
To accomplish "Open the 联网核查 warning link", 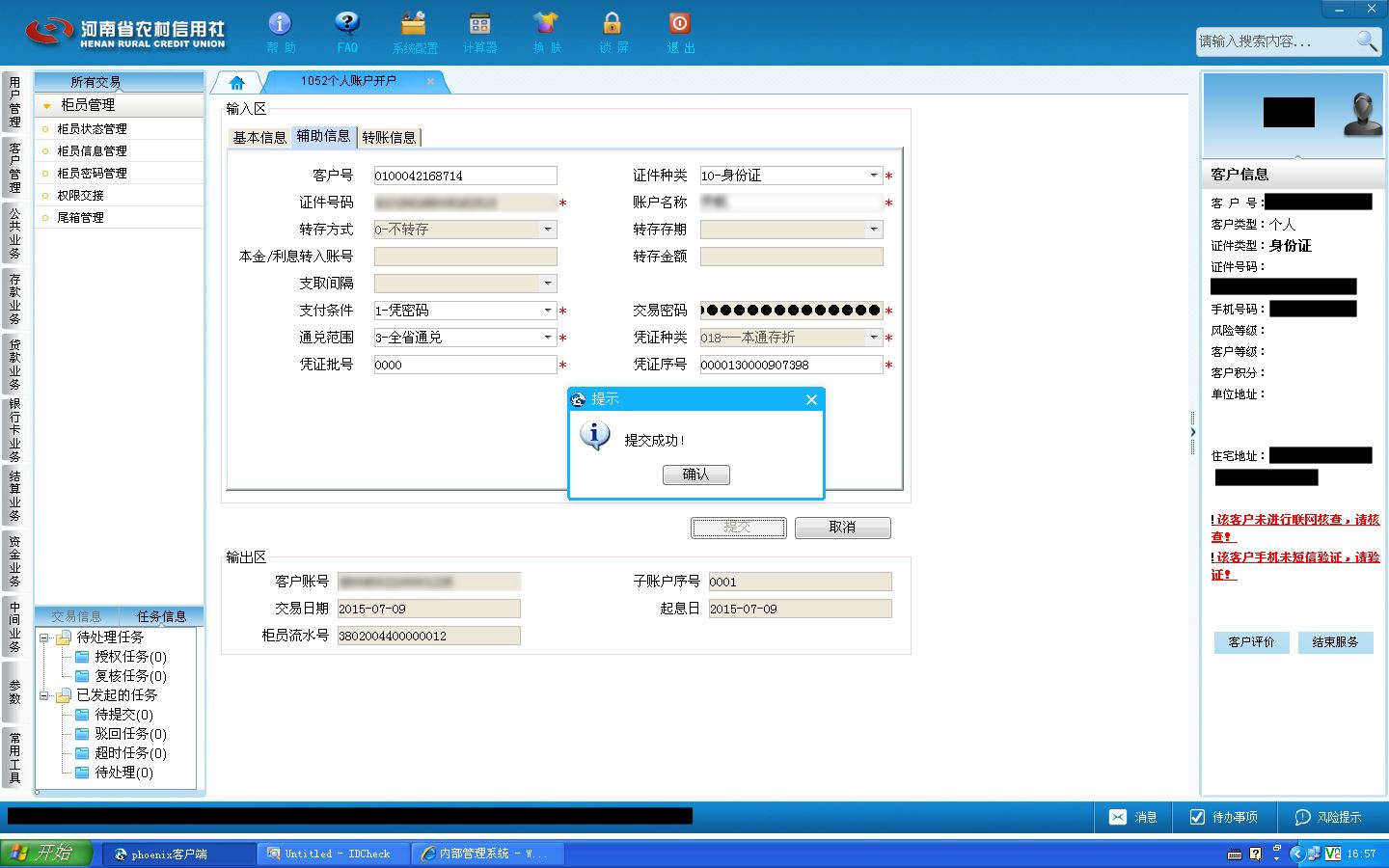I will click(x=1295, y=528).
